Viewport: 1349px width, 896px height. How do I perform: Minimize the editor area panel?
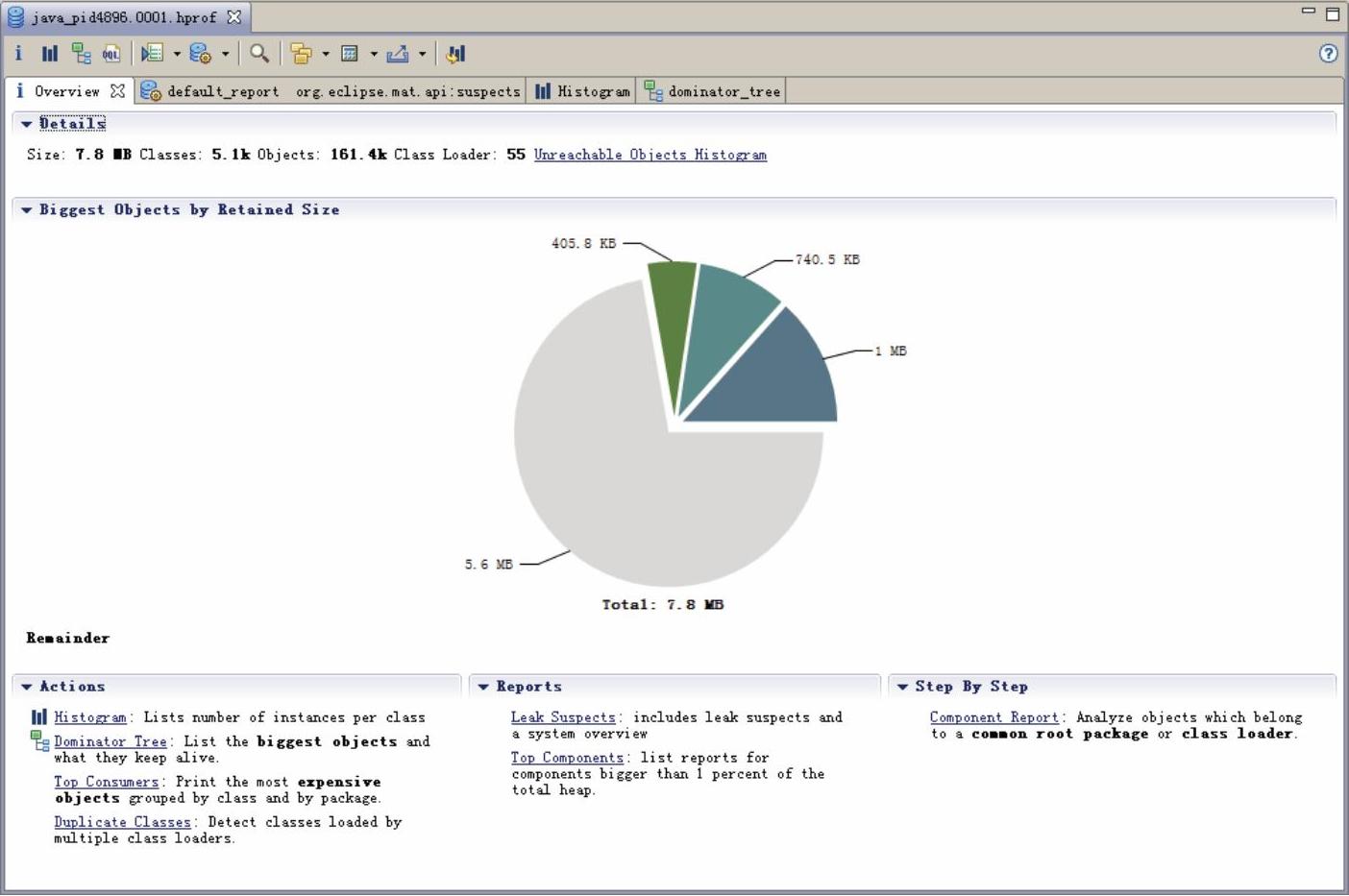(x=1309, y=11)
